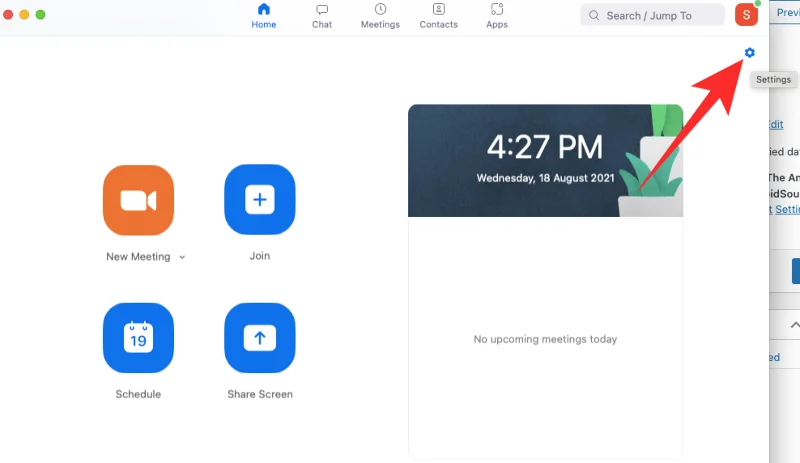The height and width of the screenshot is (463, 800).
Task: Open the Apps tab
Action: tap(497, 16)
